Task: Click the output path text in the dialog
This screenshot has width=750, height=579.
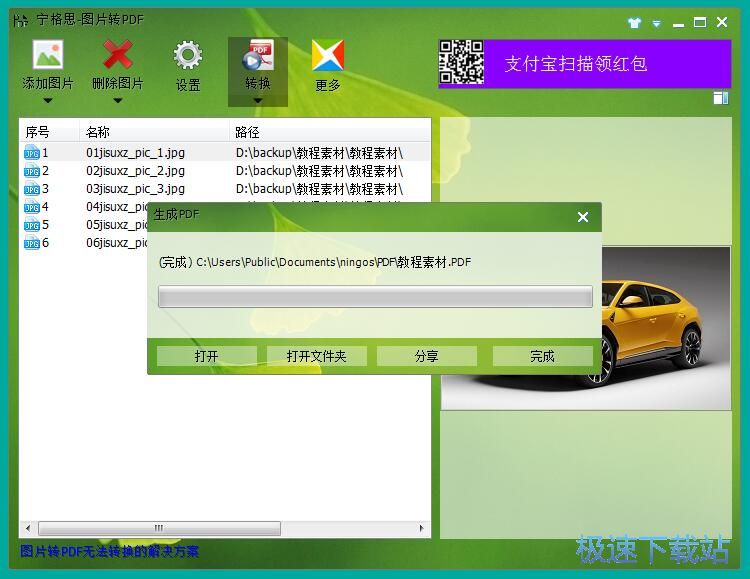Action: click(x=315, y=262)
